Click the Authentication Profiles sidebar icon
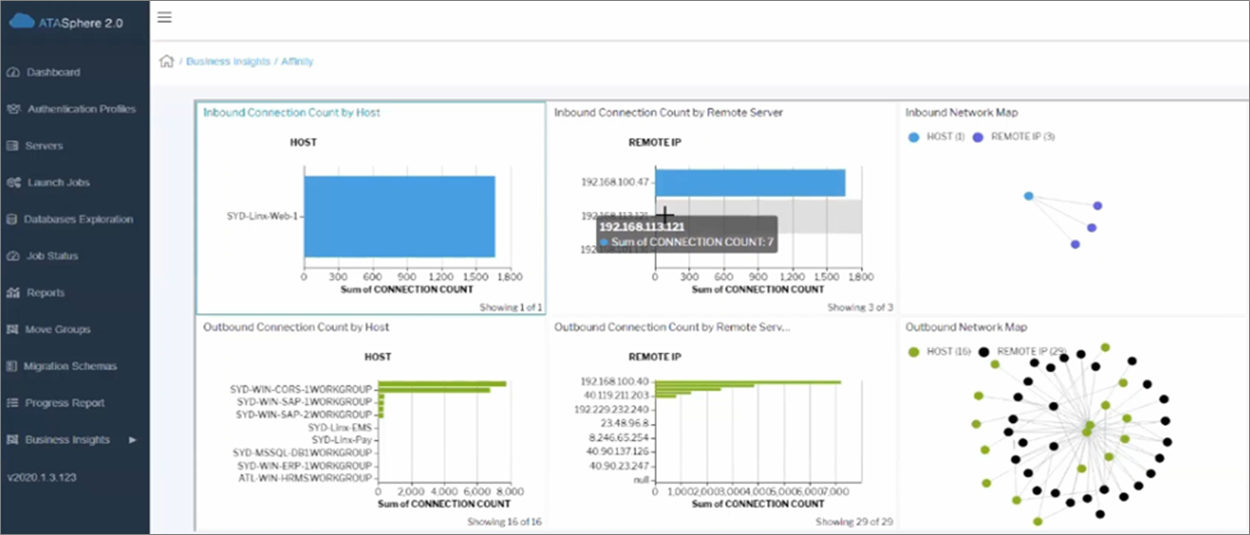The image size is (1250, 535). pos(13,109)
